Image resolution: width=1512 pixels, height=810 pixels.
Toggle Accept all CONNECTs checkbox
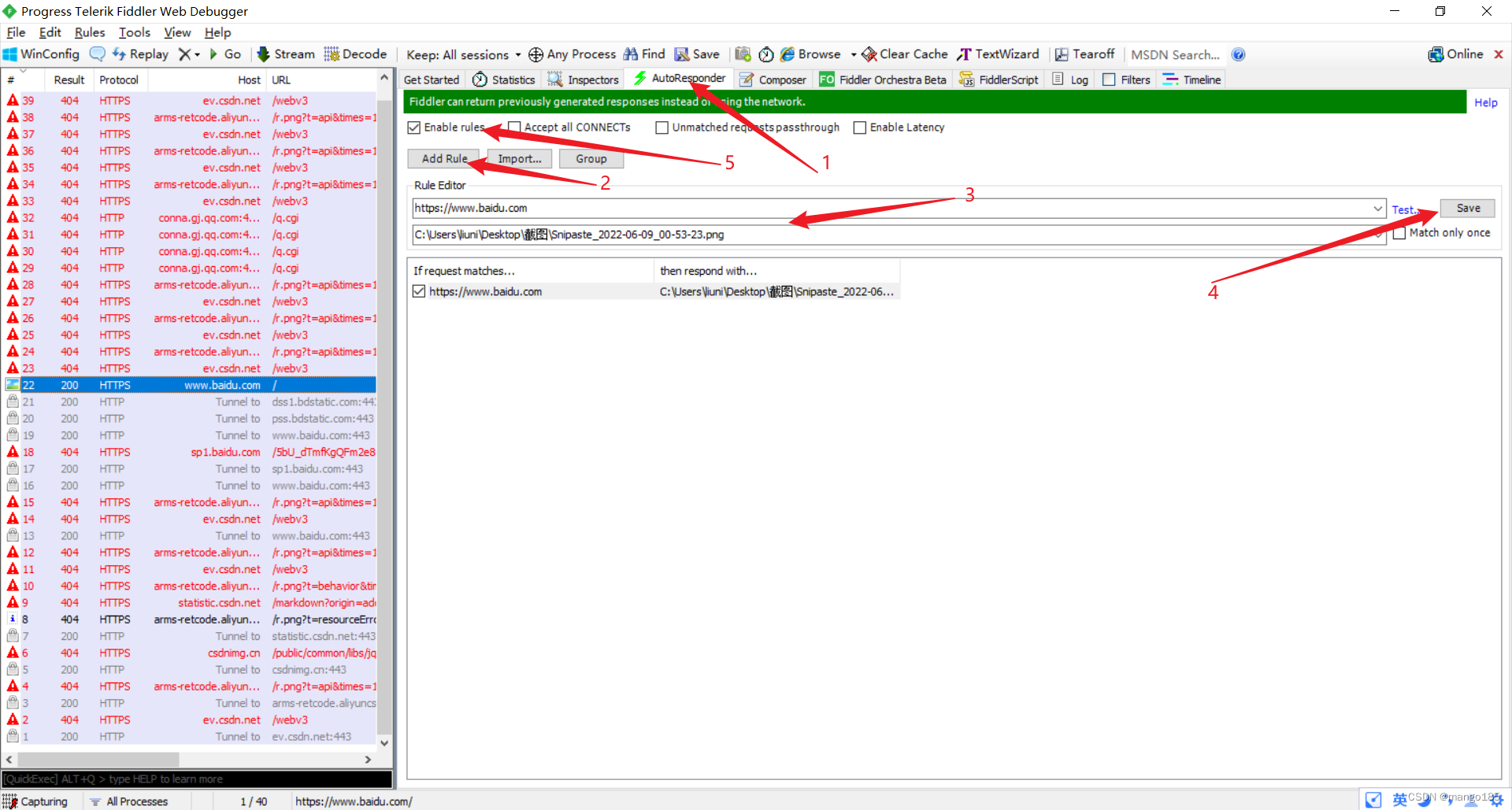point(514,128)
